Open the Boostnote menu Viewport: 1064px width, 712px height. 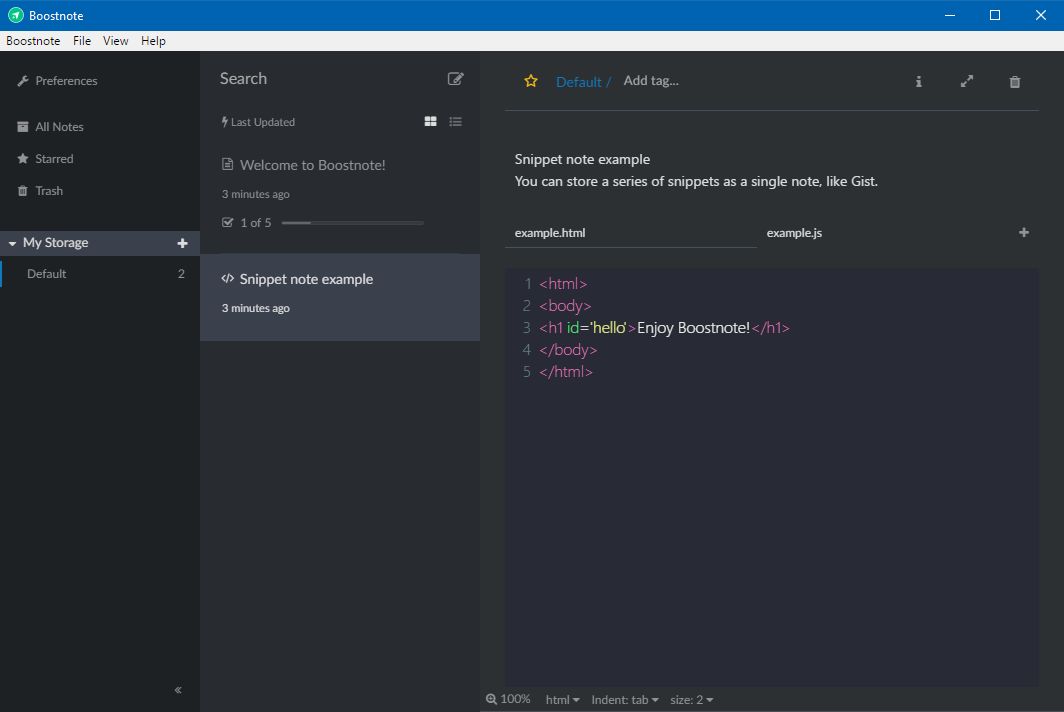33,41
